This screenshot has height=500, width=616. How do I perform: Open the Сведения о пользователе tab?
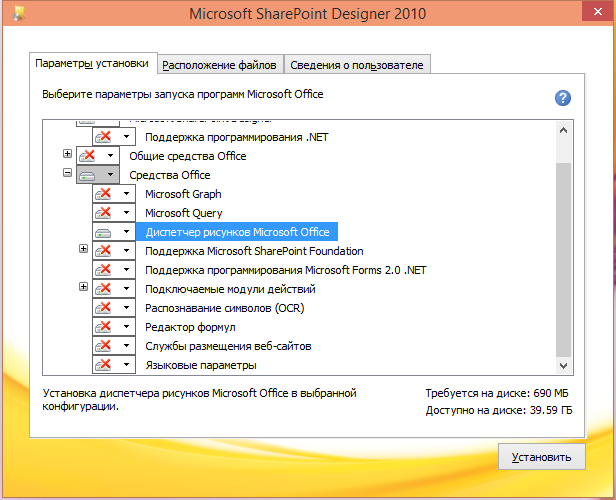357,65
